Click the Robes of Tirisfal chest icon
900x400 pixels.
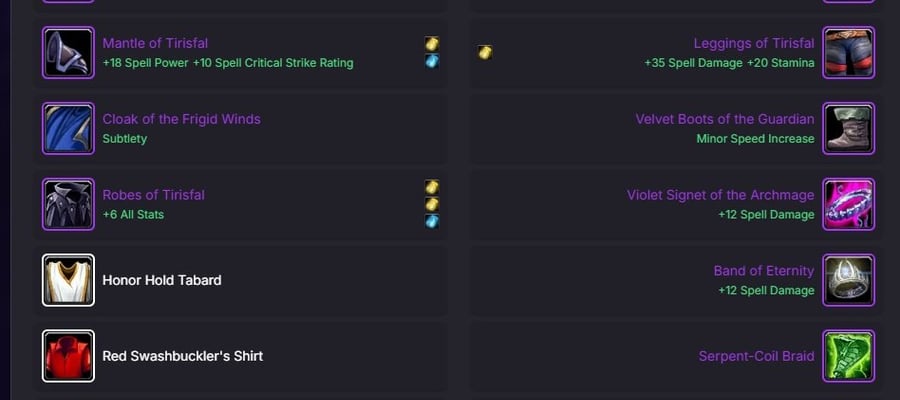coord(68,204)
